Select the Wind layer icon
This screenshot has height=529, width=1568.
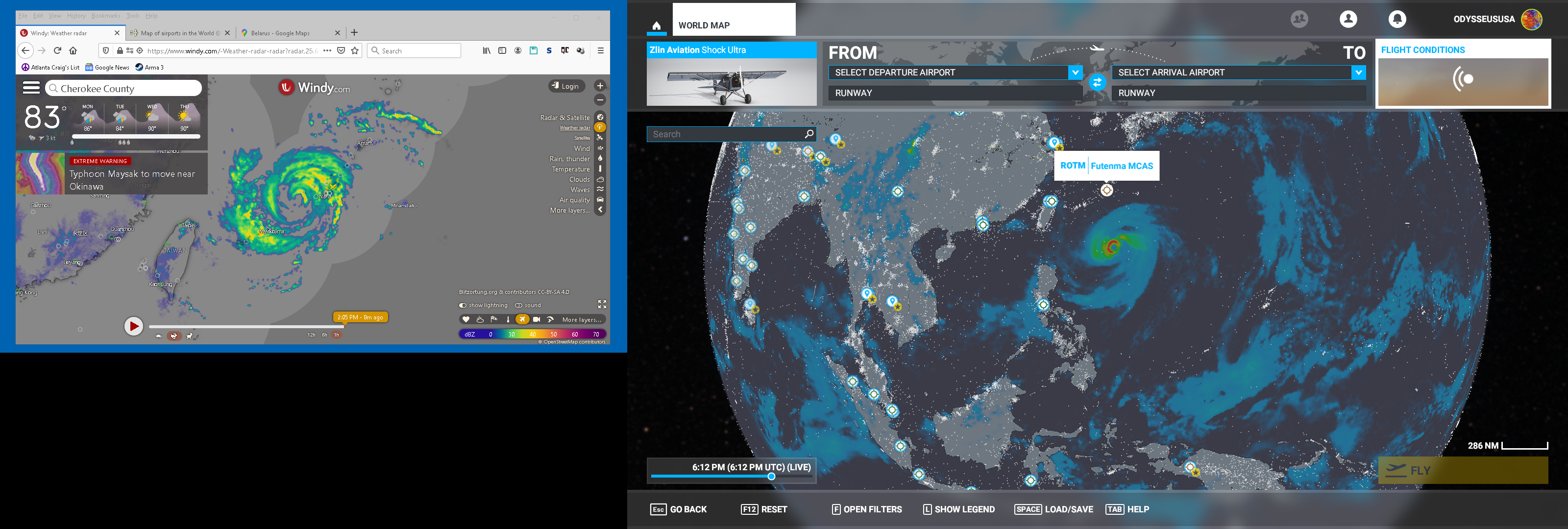pos(600,148)
